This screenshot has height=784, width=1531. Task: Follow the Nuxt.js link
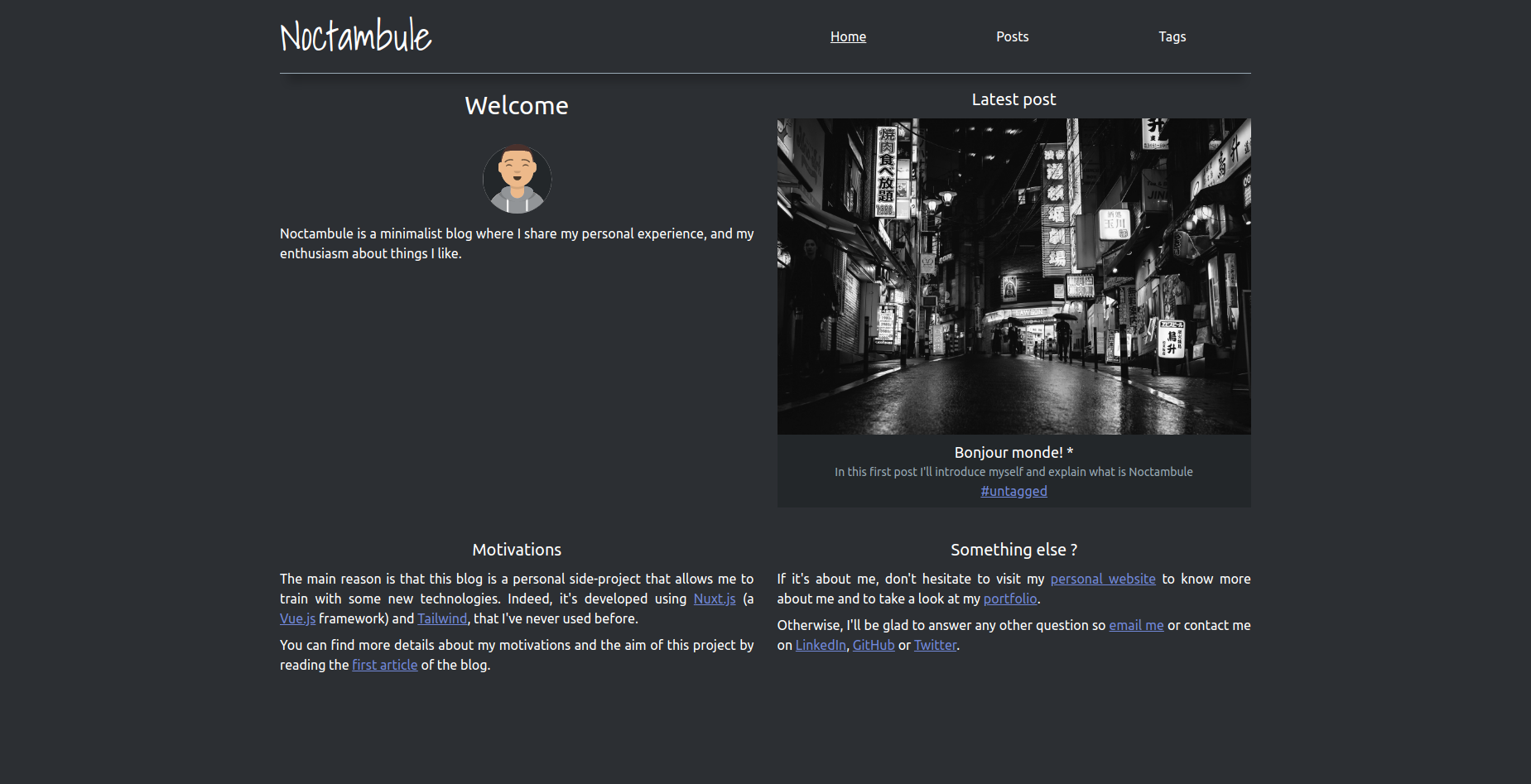[x=713, y=599]
